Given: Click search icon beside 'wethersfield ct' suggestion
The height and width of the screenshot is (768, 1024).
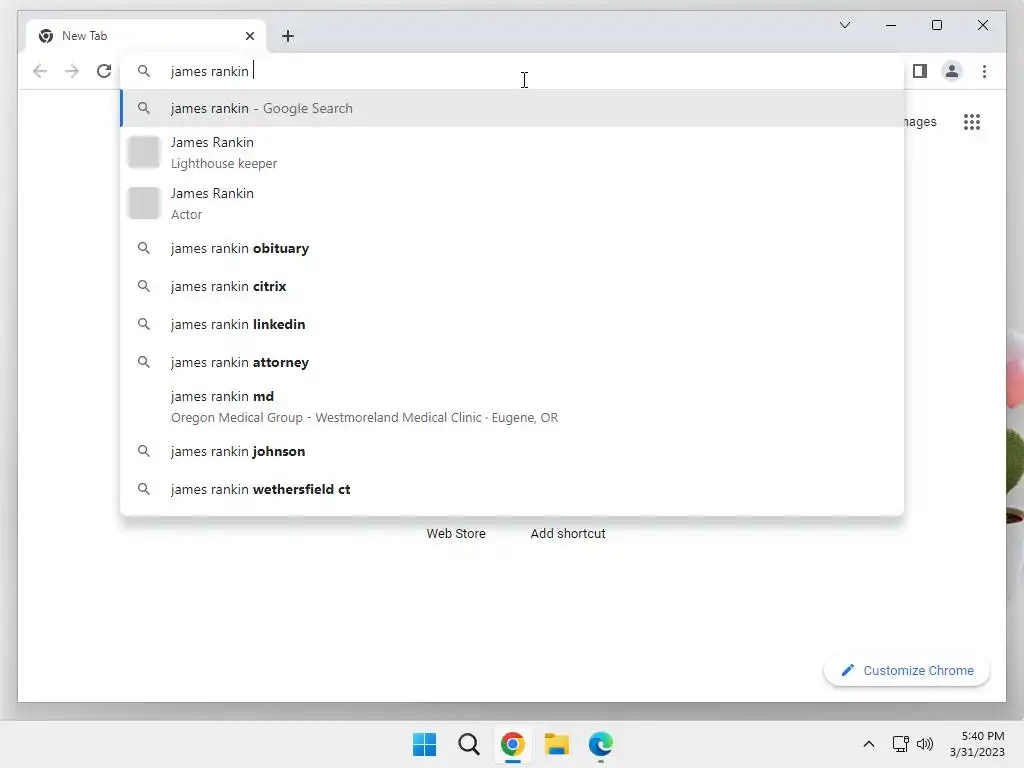Looking at the screenshot, I should tap(144, 489).
